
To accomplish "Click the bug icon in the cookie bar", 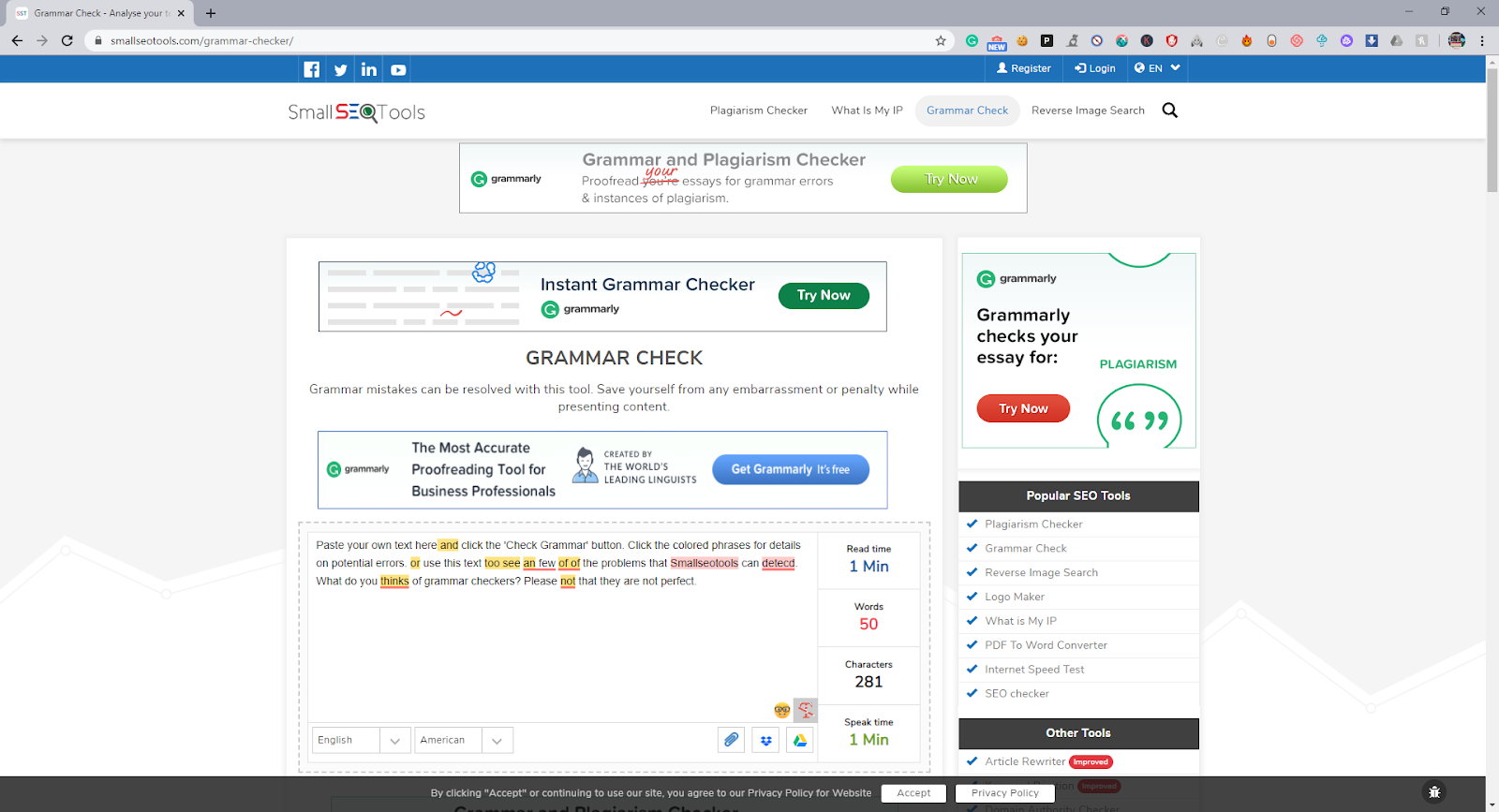I will tap(1434, 792).
